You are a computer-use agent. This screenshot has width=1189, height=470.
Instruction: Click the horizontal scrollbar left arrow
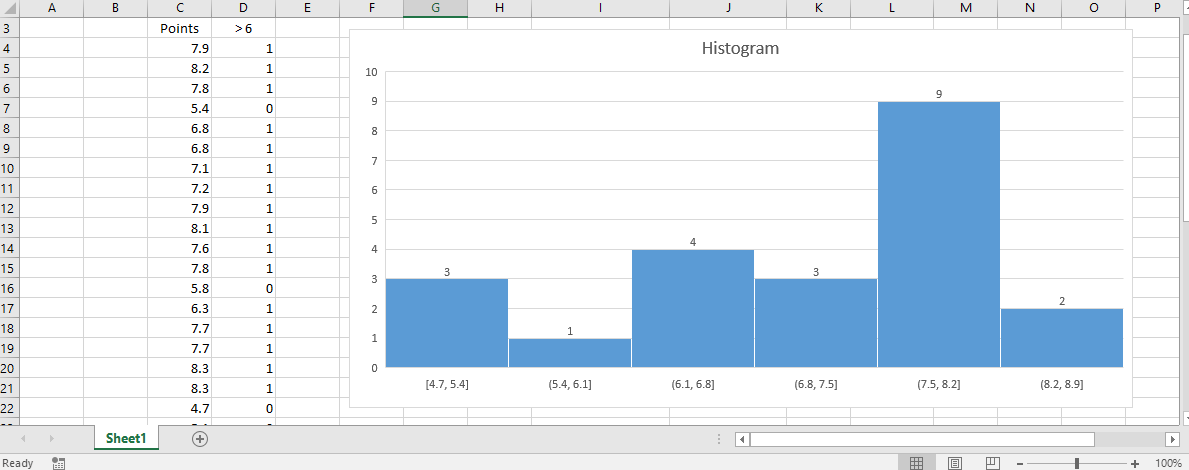click(741, 439)
